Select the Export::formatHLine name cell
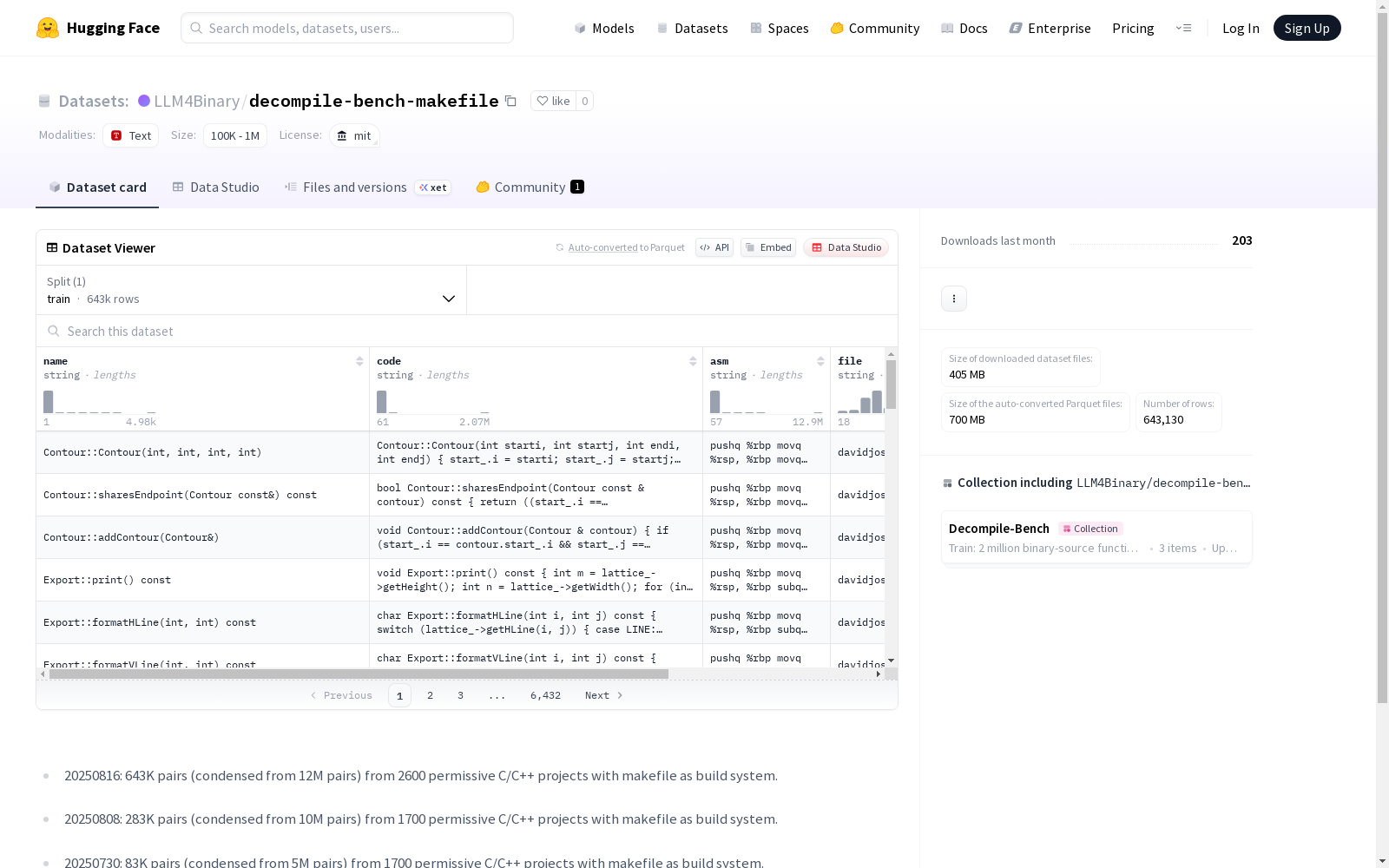Viewport: 1389px width, 868px height. (x=203, y=622)
